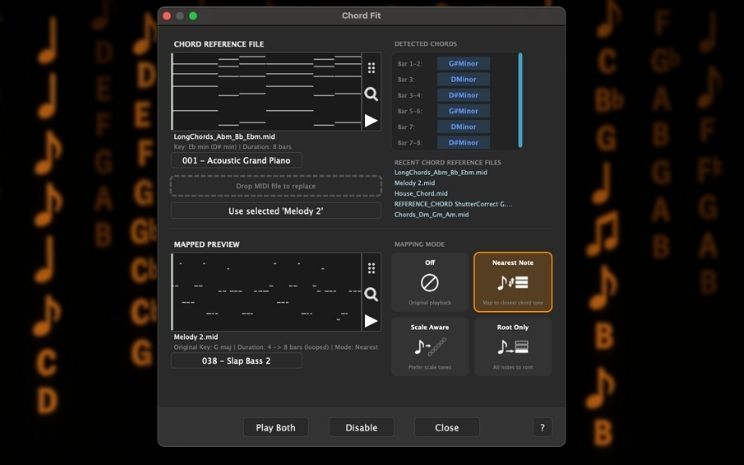Click the Disable button
This screenshot has height=465, width=744.
[x=361, y=427]
